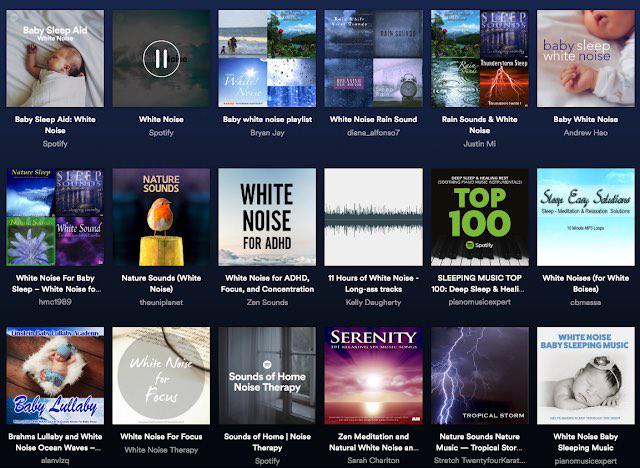Screen dimensions: 640x468
Task: Click 'White Noise for ADHD, Focus, and Concentration' title
Action: click(267, 284)
